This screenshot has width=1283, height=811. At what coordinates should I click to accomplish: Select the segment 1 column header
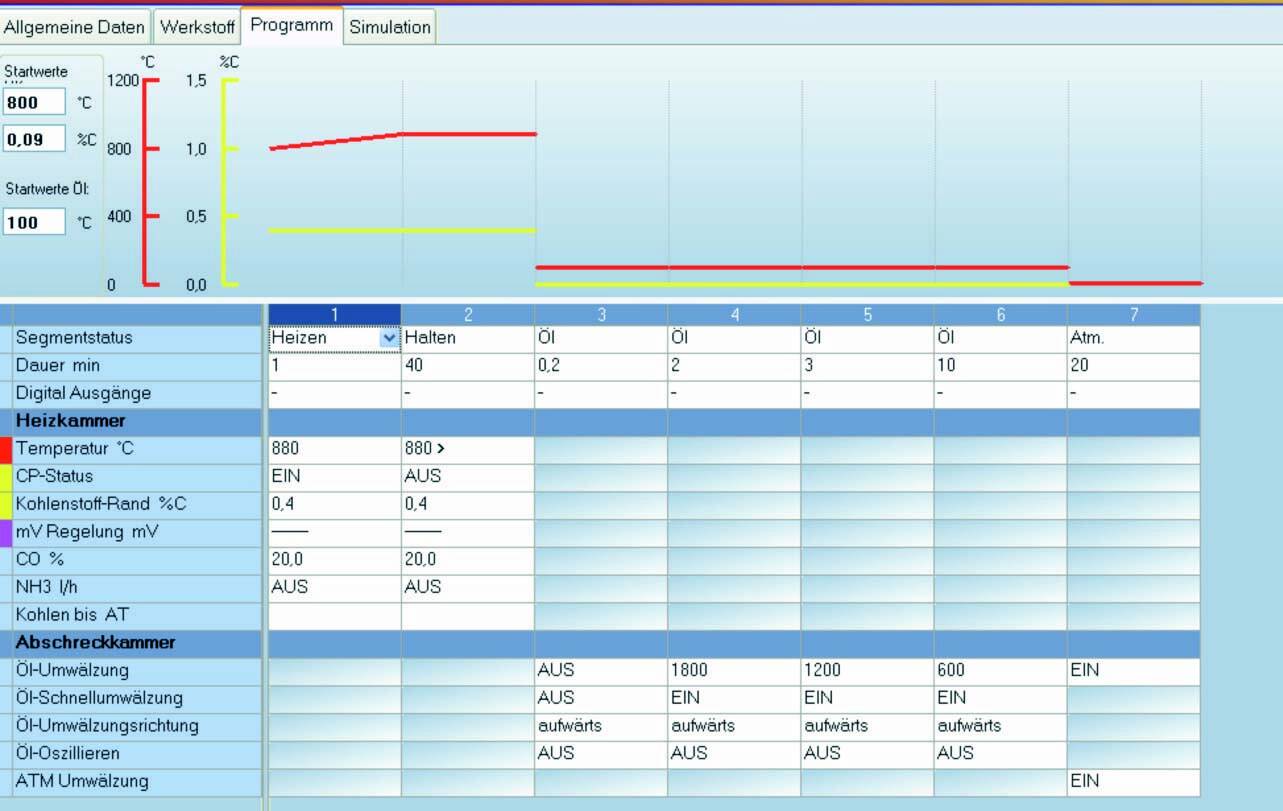coord(334,314)
